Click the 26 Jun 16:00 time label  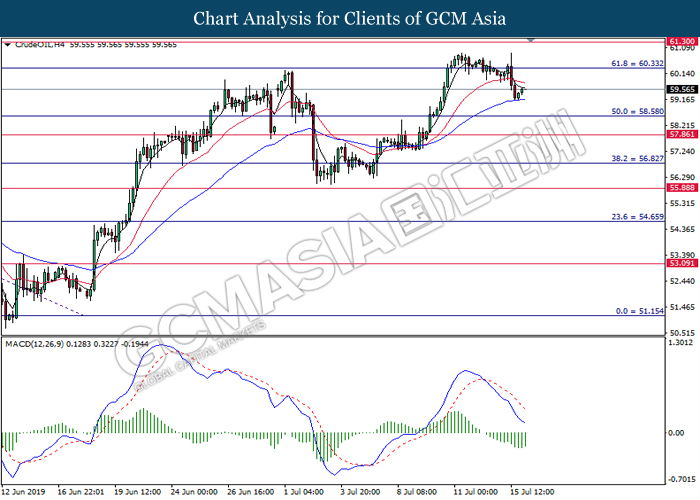[x=250, y=492]
